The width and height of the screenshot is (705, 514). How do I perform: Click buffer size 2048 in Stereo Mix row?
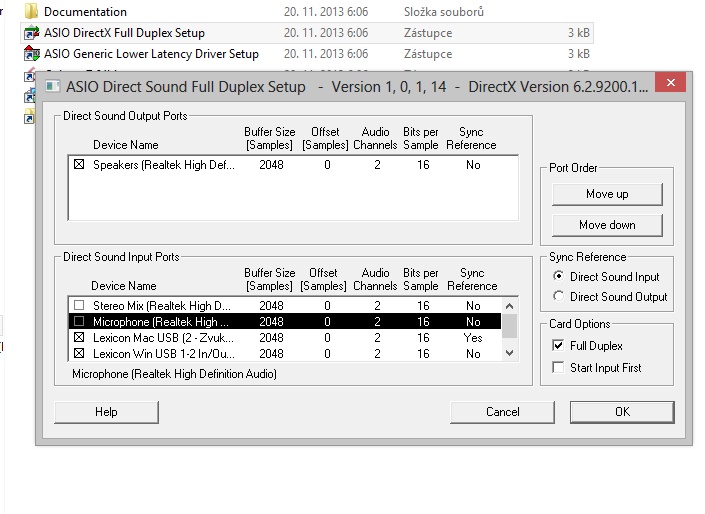click(271, 305)
